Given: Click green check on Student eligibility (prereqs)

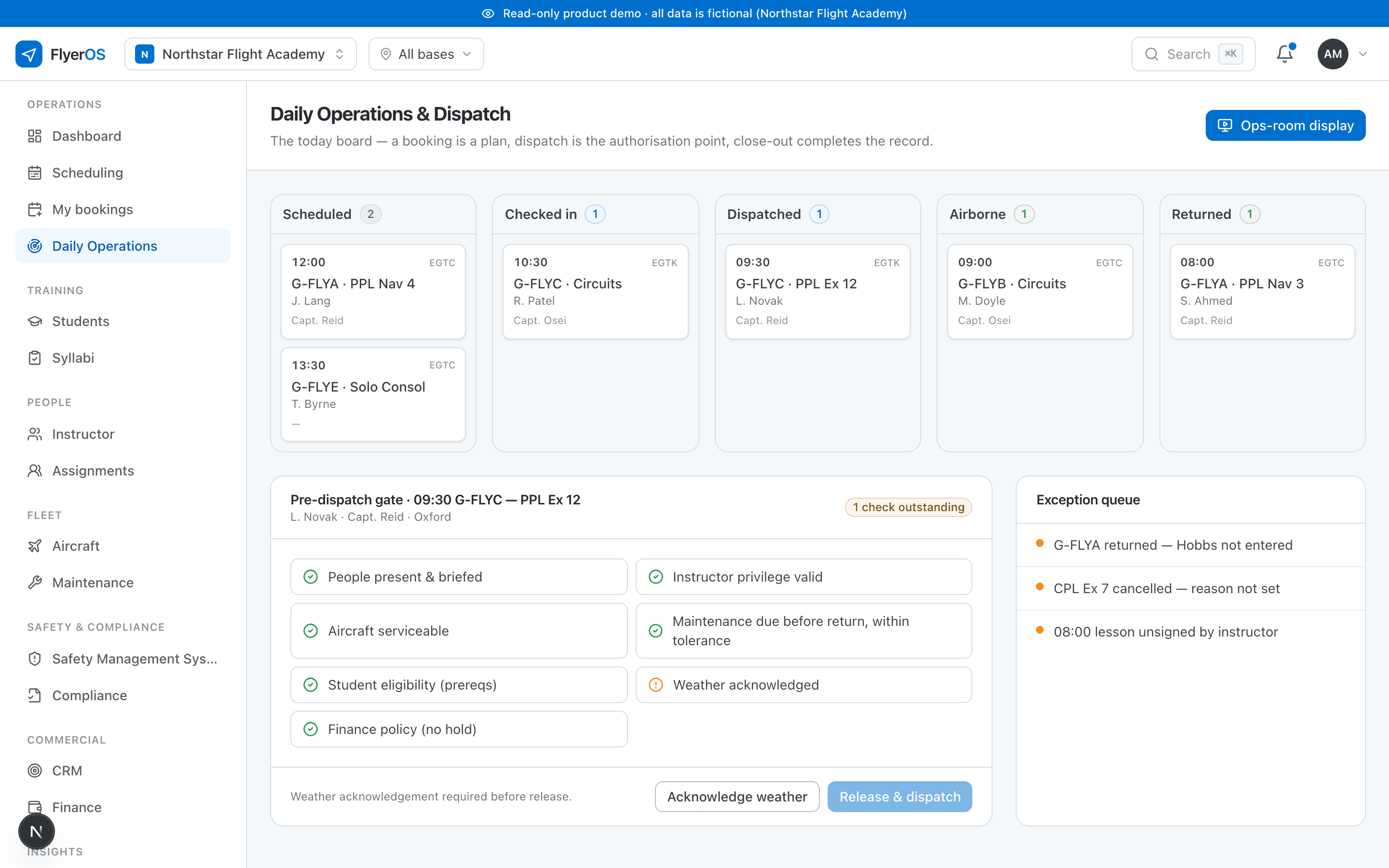Looking at the screenshot, I should (311, 685).
